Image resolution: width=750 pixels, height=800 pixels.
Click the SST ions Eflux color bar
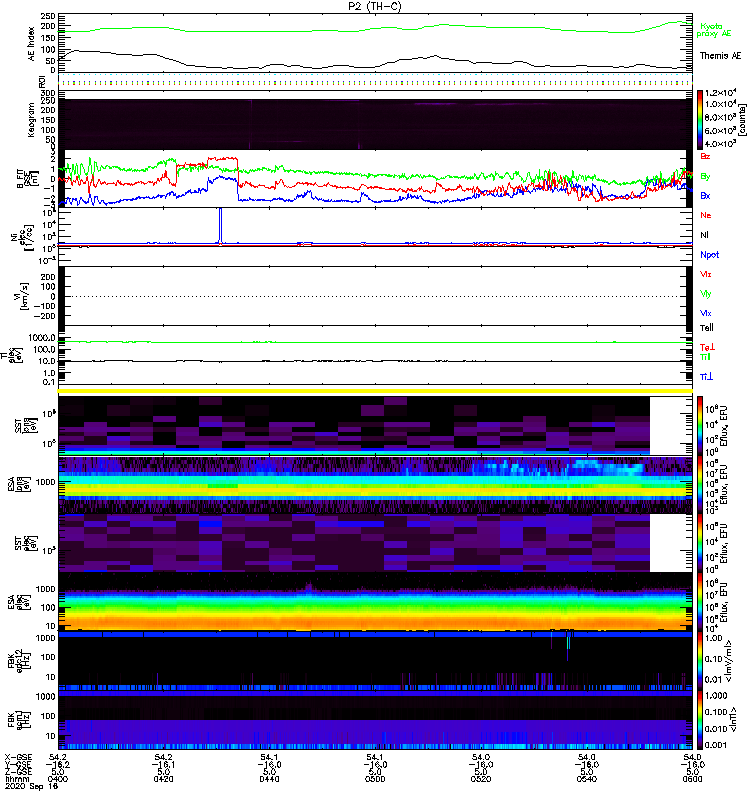click(x=700, y=426)
